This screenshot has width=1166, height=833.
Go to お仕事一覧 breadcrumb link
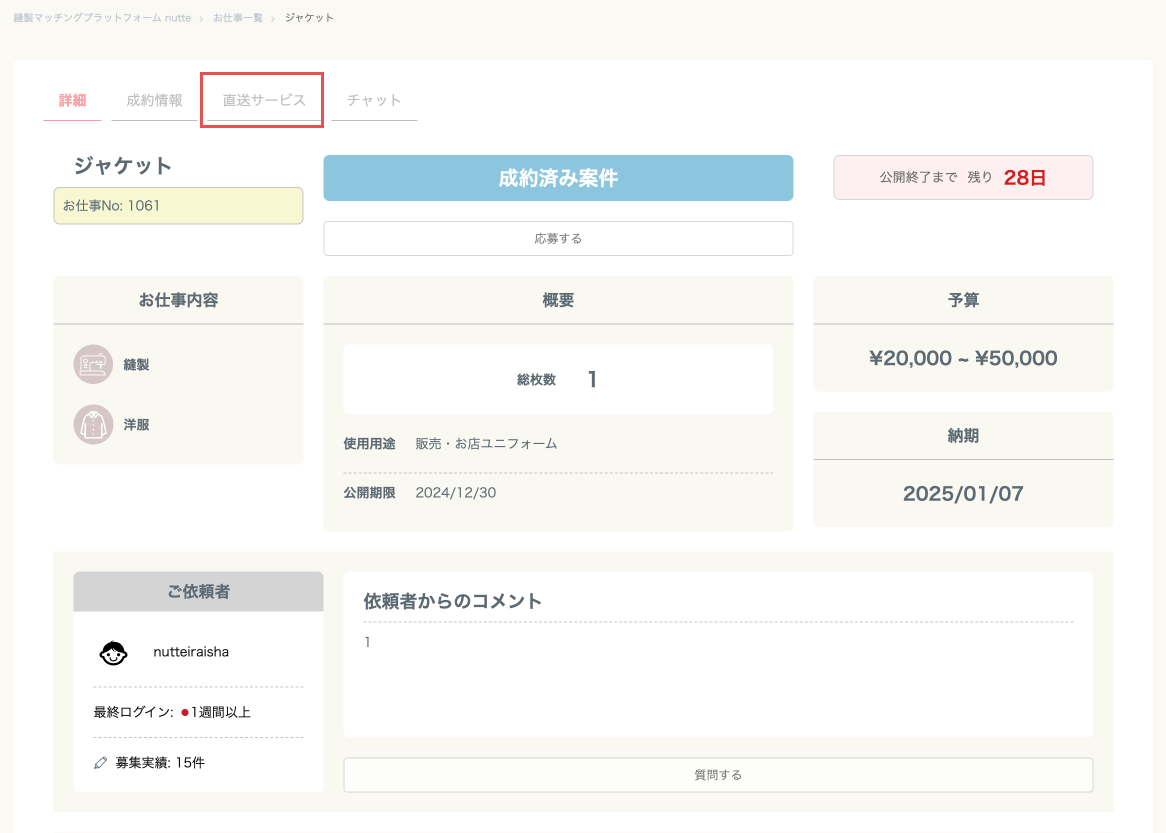click(238, 18)
